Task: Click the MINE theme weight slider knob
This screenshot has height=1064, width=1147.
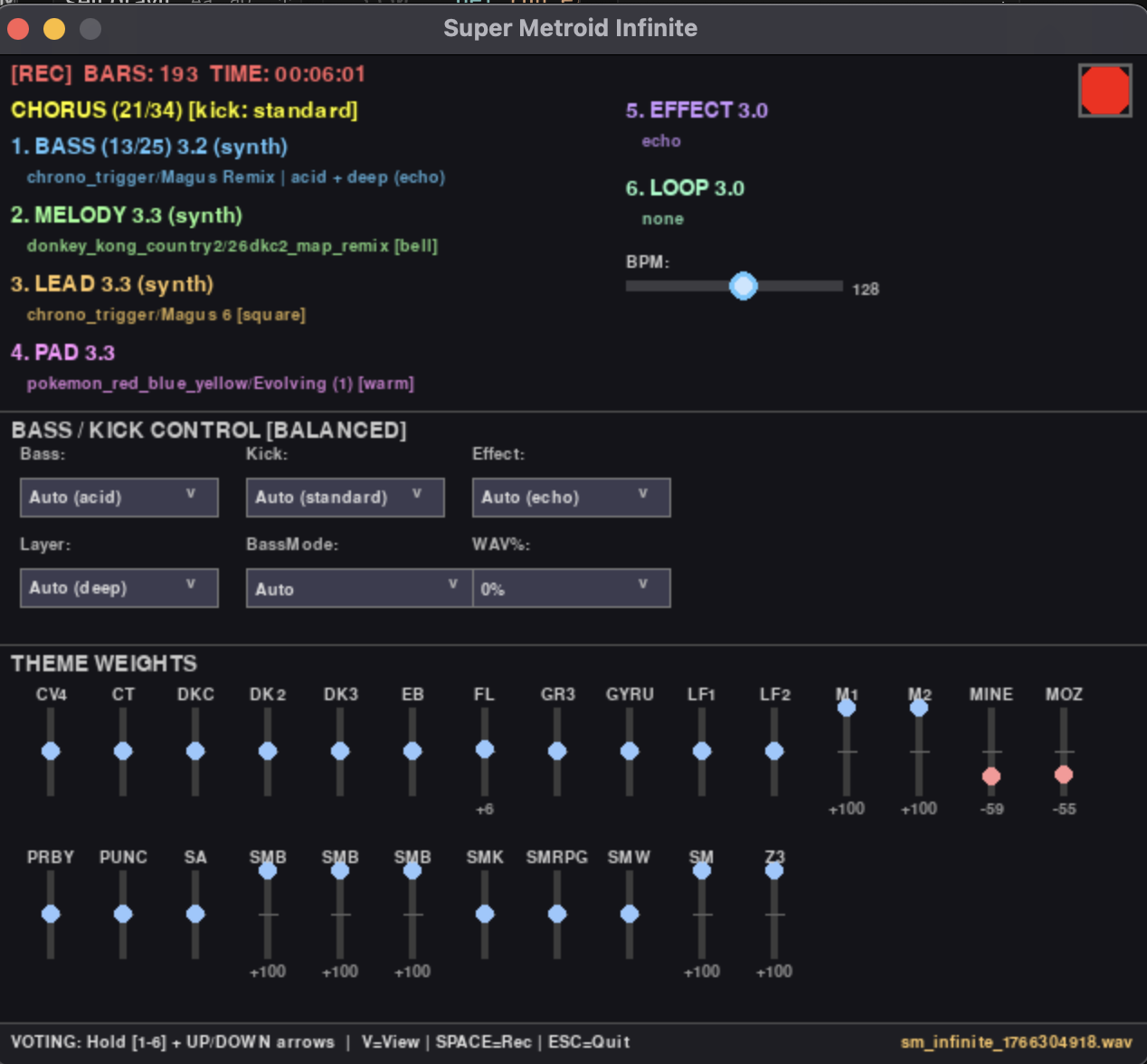Action: click(x=991, y=776)
